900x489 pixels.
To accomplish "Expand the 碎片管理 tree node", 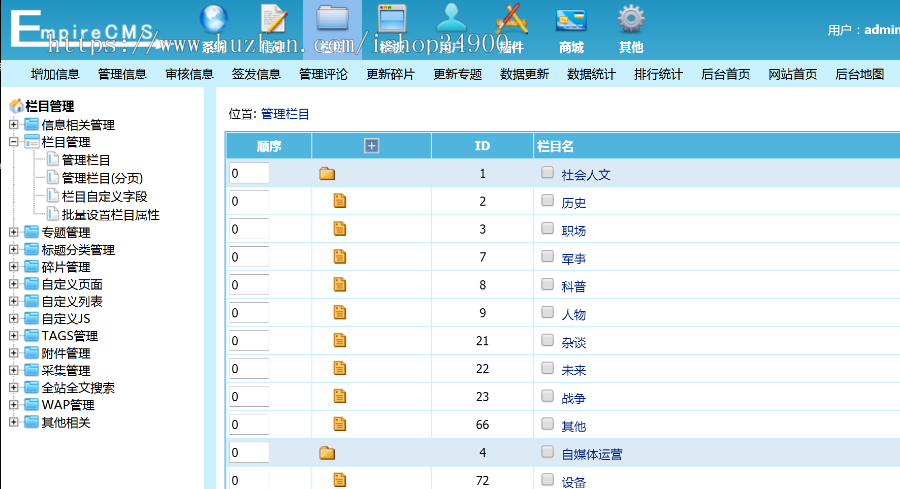I will click(x=14, y=267).
